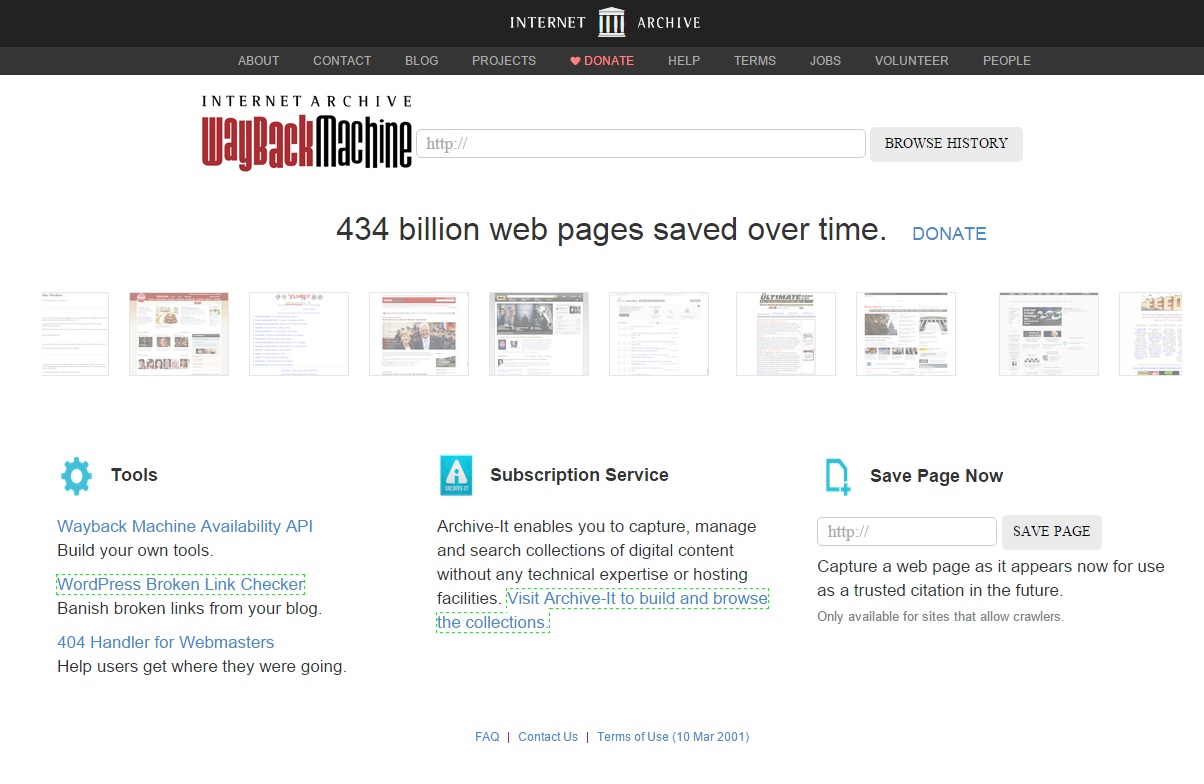Click 'Banish broken links from your blog' text

coord(189,608)
